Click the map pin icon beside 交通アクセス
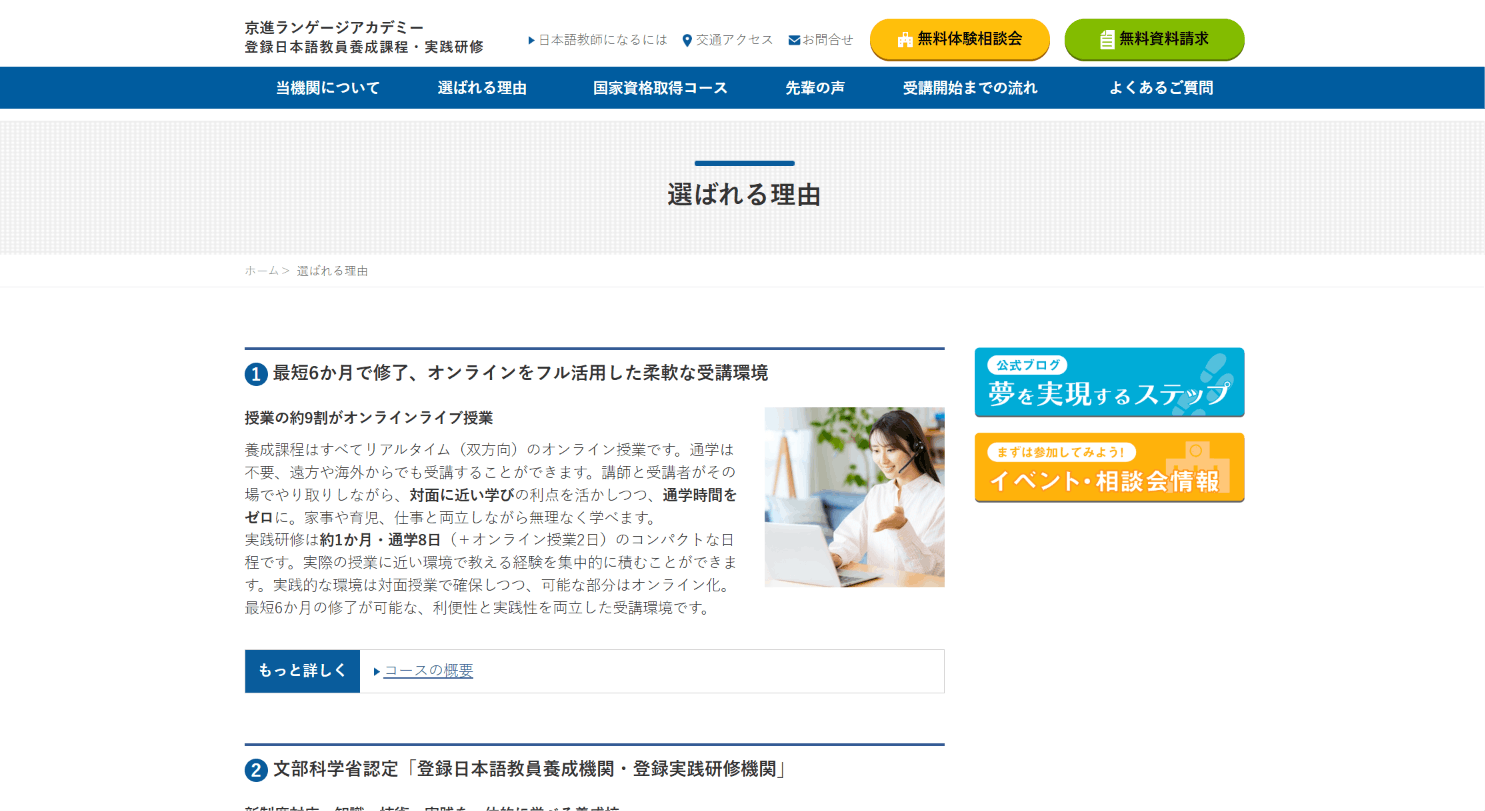The image size is (1485, 811). click(687, 41)
